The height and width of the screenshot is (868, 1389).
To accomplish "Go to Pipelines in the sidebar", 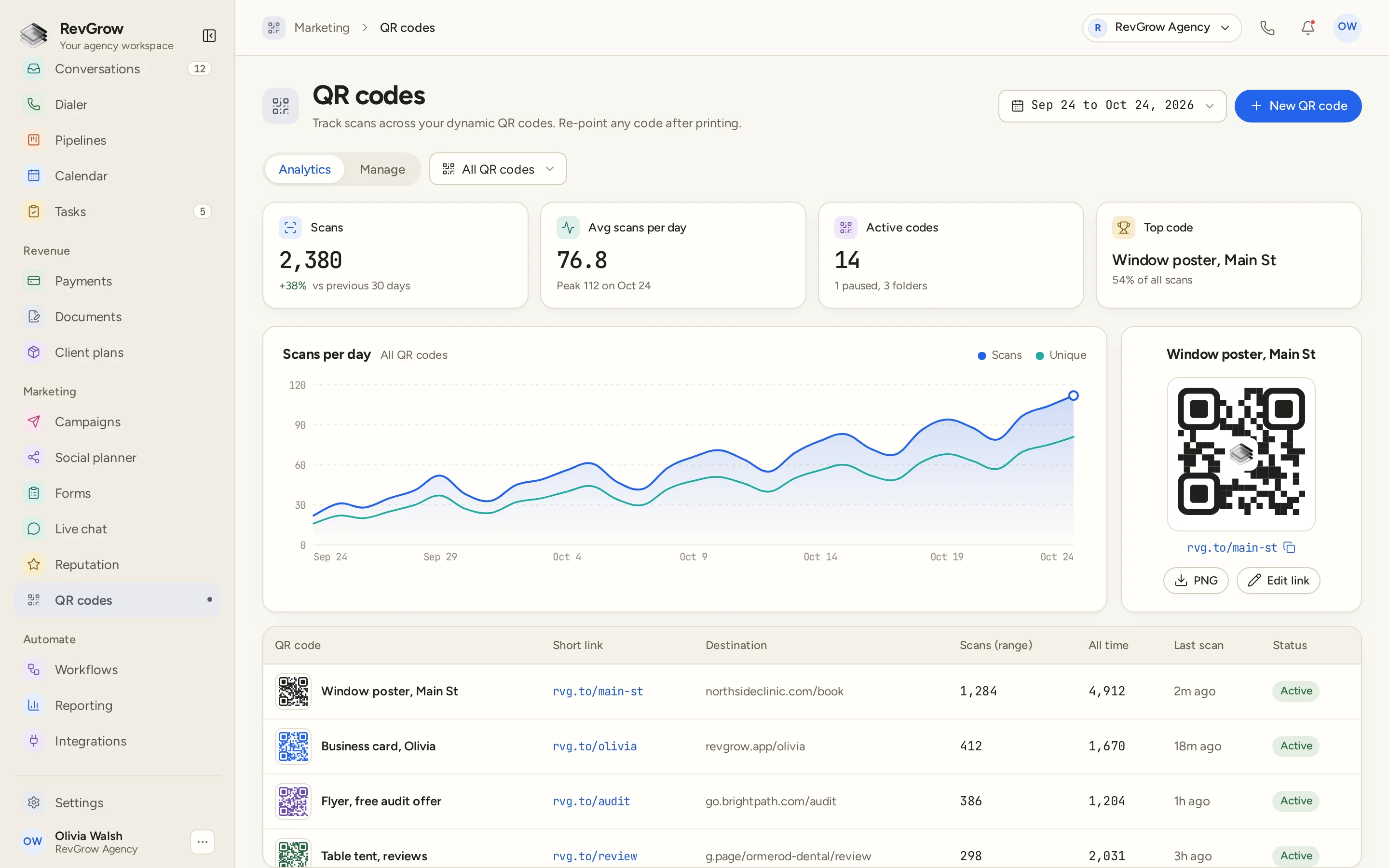I will click(117, 140).
